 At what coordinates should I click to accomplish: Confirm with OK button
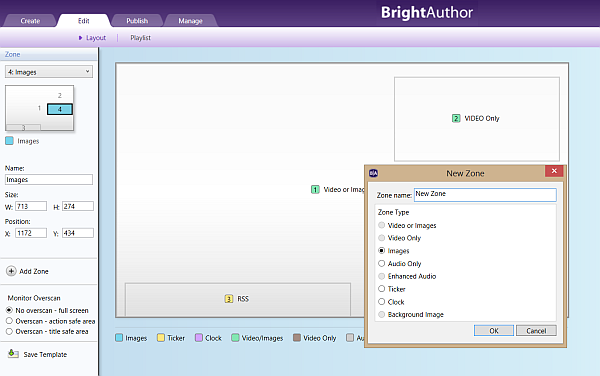(494, 330)
